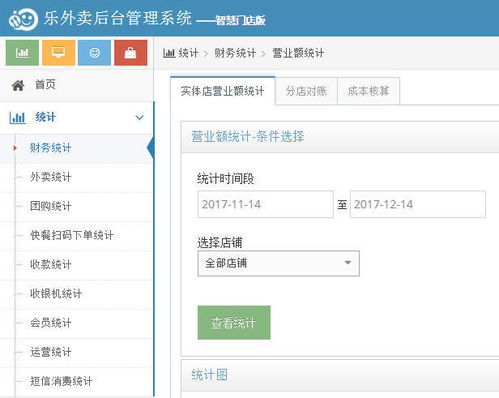Click the blue smiley face icon button
Viewport: 499px width, 398px height.
tap(94, 53)
